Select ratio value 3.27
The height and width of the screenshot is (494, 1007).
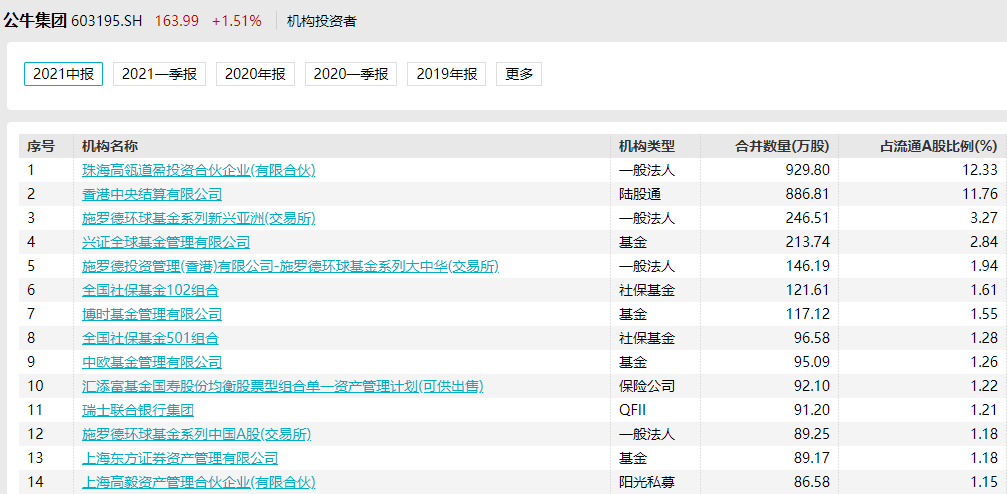tap(984, 218)
